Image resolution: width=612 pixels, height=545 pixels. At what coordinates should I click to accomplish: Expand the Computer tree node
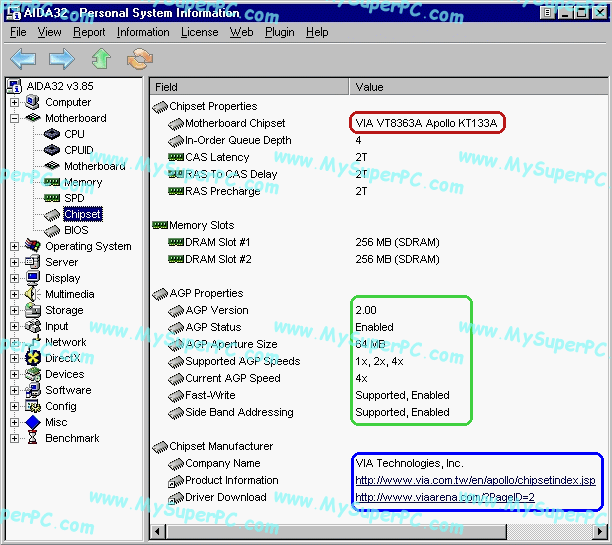tap(14, 102)
